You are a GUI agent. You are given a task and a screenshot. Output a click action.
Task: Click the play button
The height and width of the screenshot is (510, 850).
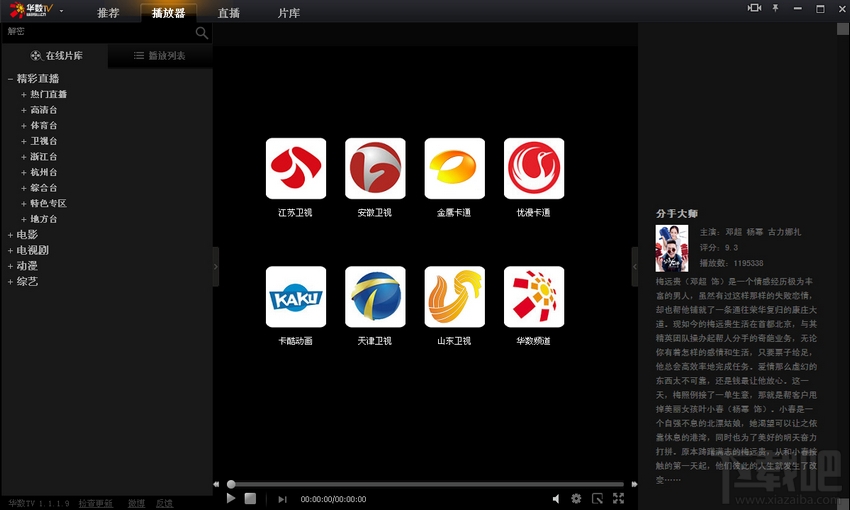[231, 499]
